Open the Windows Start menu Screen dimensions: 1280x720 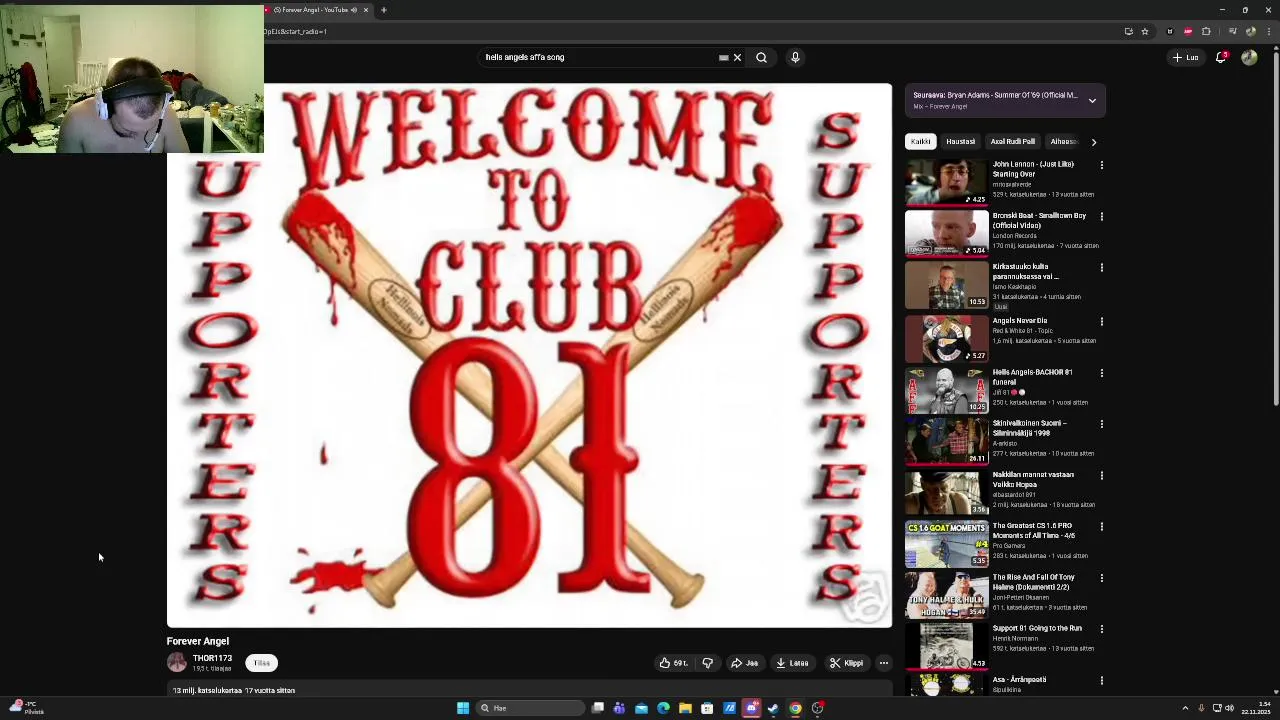click(x=463, y=708)
